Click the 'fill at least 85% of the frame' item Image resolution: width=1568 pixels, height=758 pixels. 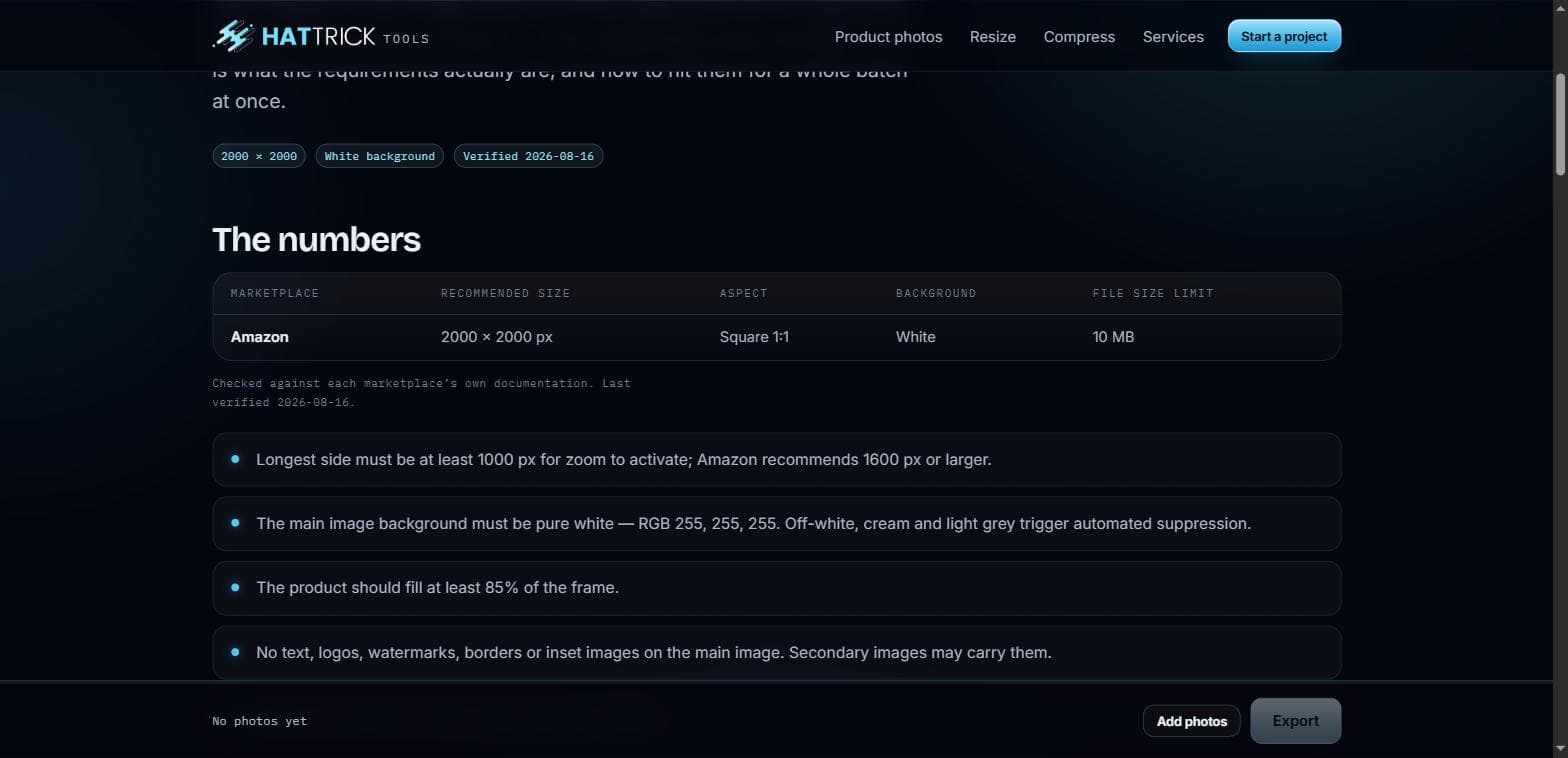pos(776,588)
